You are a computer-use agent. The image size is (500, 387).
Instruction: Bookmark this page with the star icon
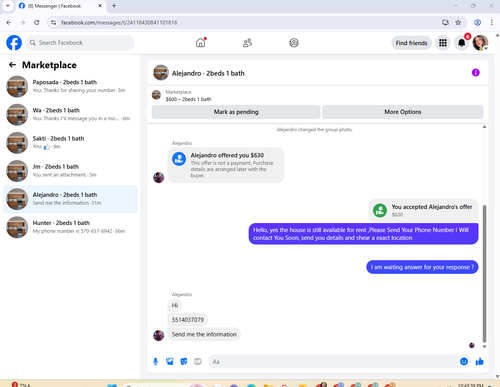click(458, 22)
